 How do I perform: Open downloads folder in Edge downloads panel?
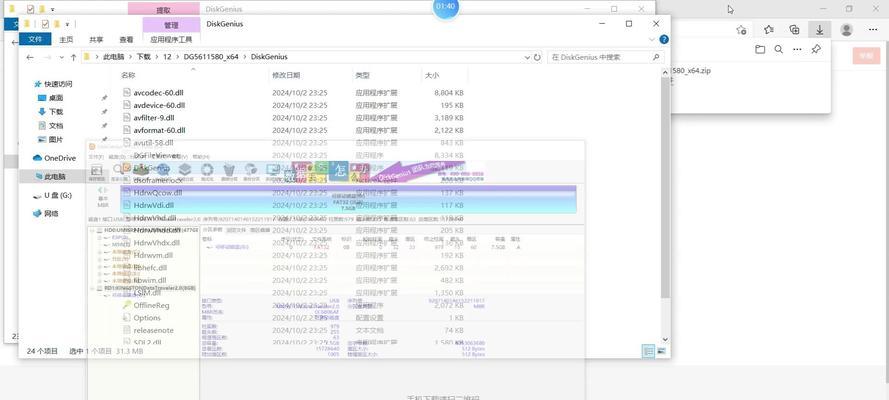point(760,50)
